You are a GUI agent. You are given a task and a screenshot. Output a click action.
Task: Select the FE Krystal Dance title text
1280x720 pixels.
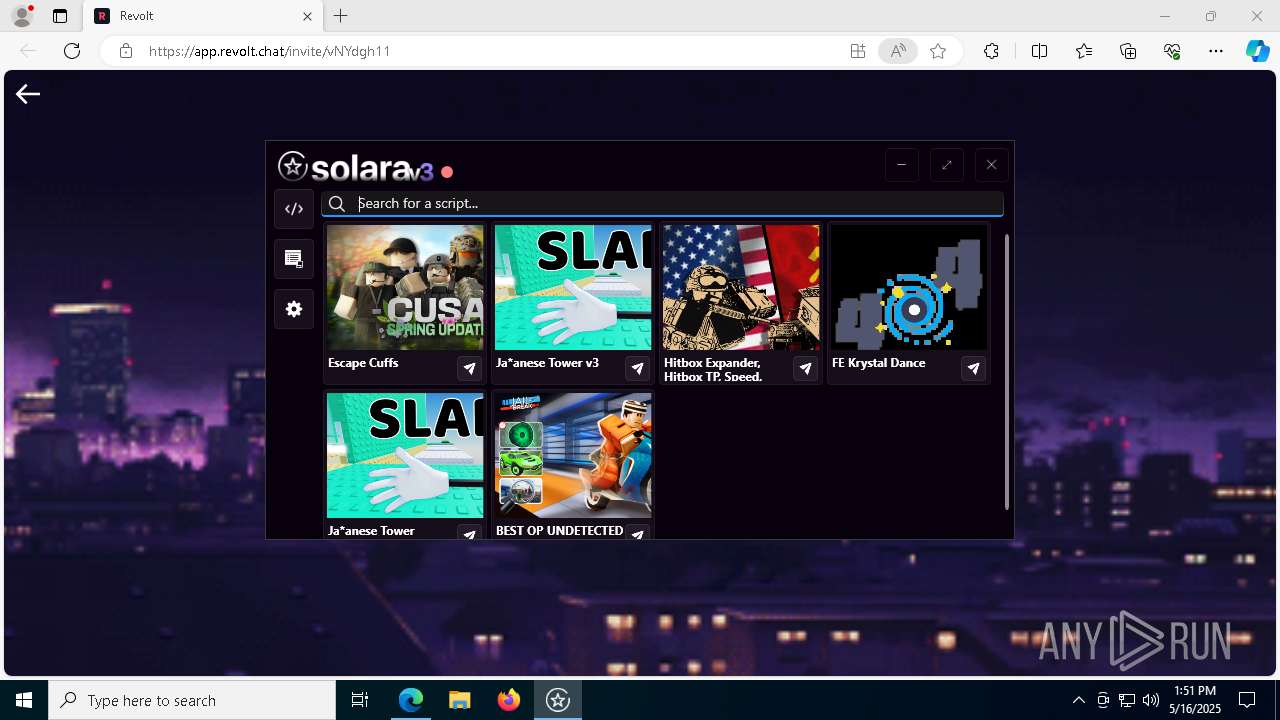tap(879, 363)
